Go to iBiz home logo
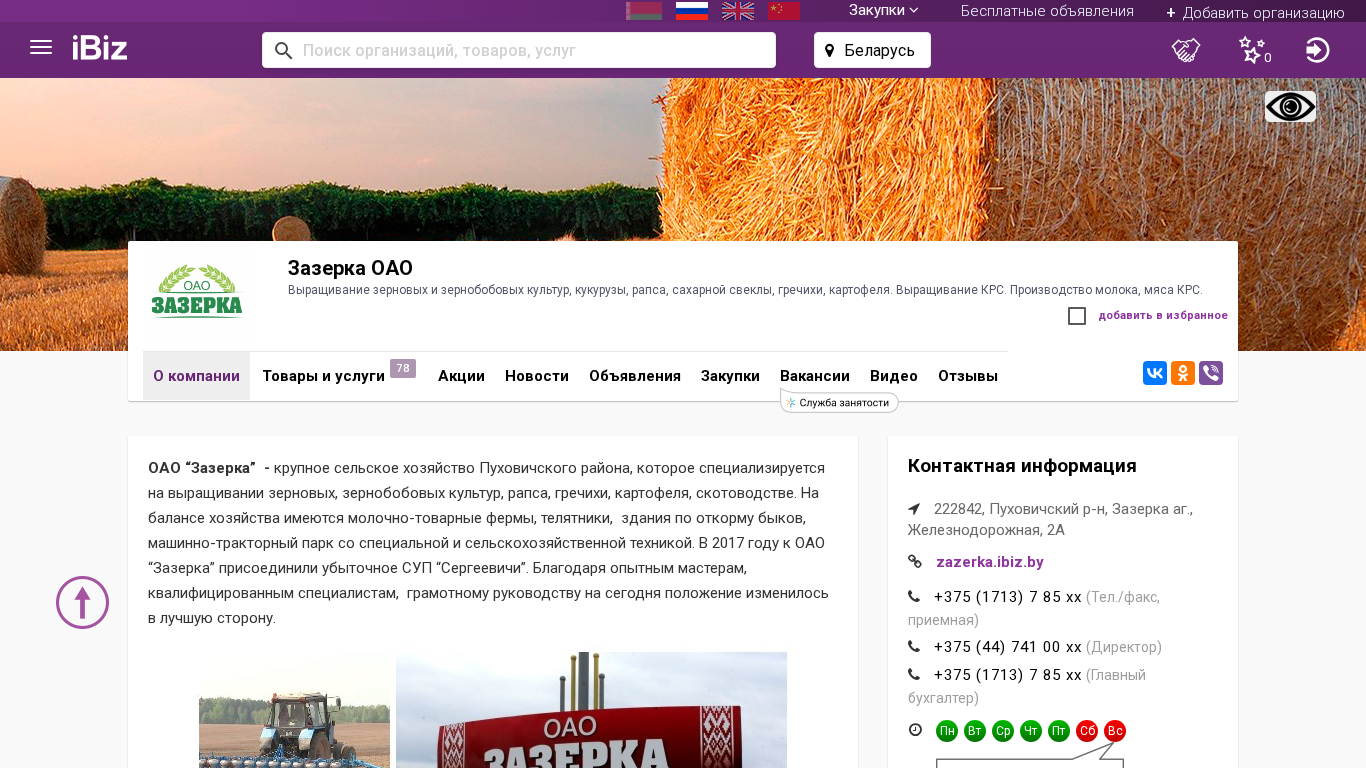Image resolution: width=1366 pixels, height=768 pixels. point(100,48)
